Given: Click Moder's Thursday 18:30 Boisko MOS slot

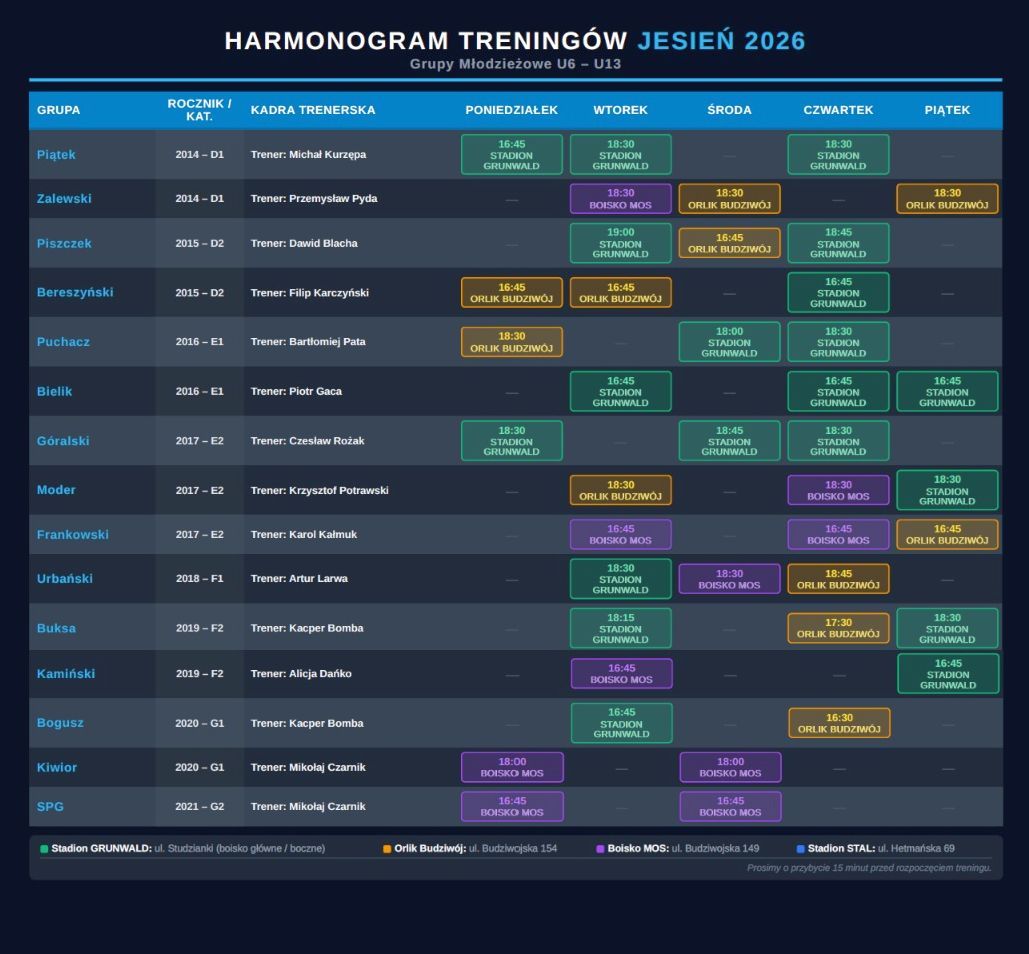Looking at the screenshot, I should tap(839, 490).
